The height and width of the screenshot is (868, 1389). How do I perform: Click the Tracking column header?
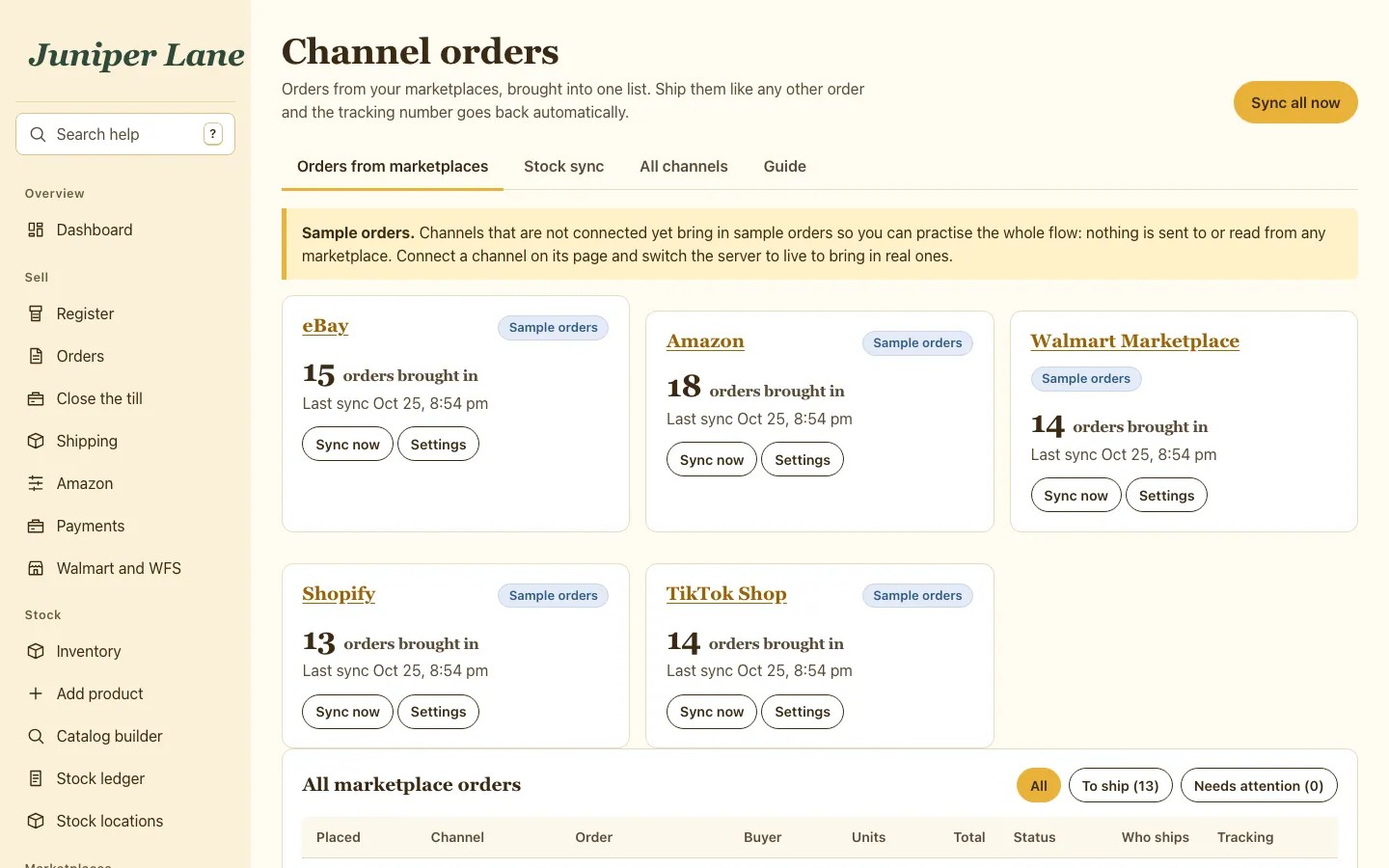tap(1245, 837)
